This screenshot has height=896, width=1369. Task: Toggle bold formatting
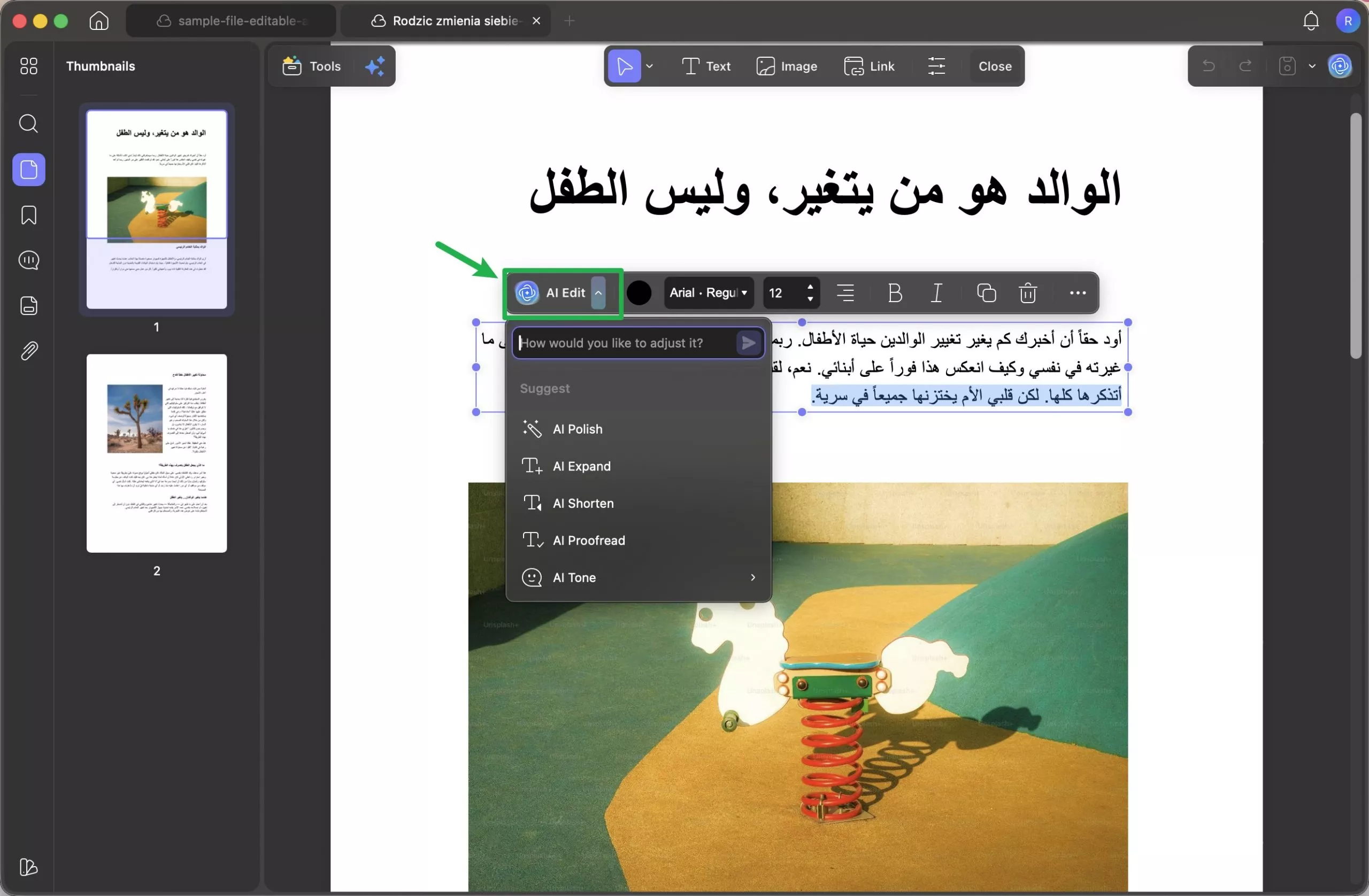point(895,293)
